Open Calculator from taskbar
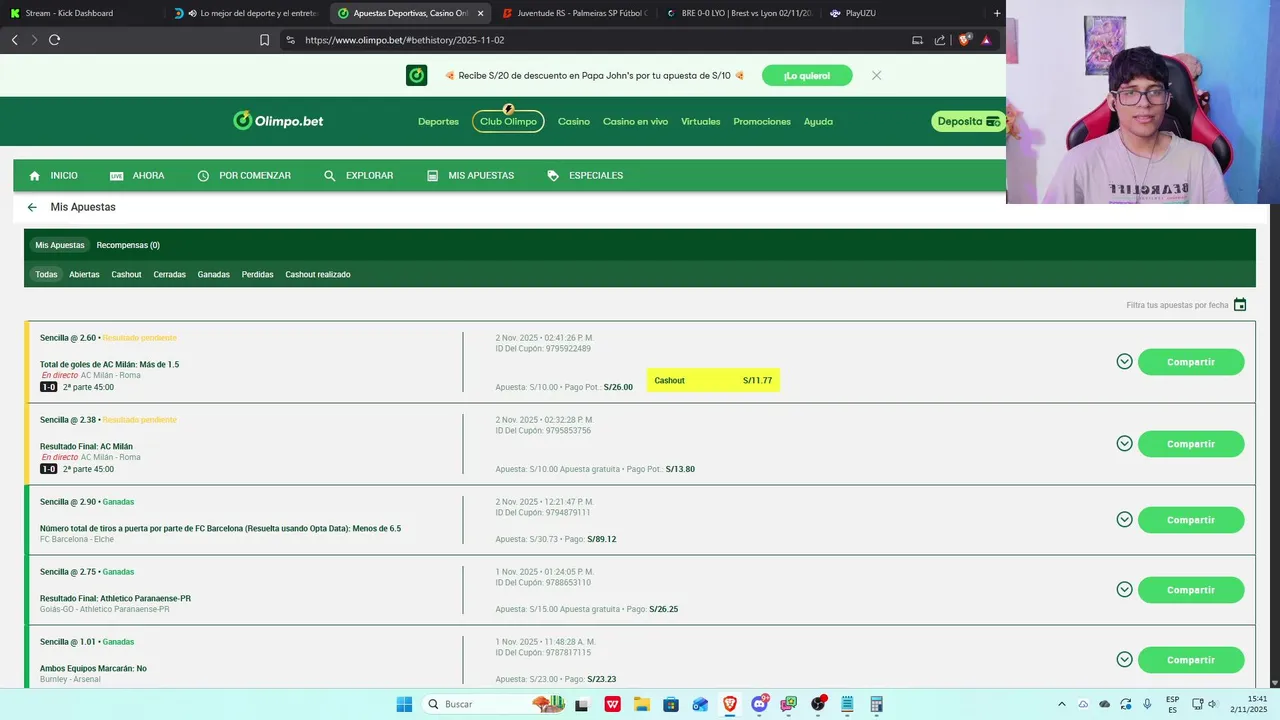This screenshot has height=720, width=1280. pos(877,704)
